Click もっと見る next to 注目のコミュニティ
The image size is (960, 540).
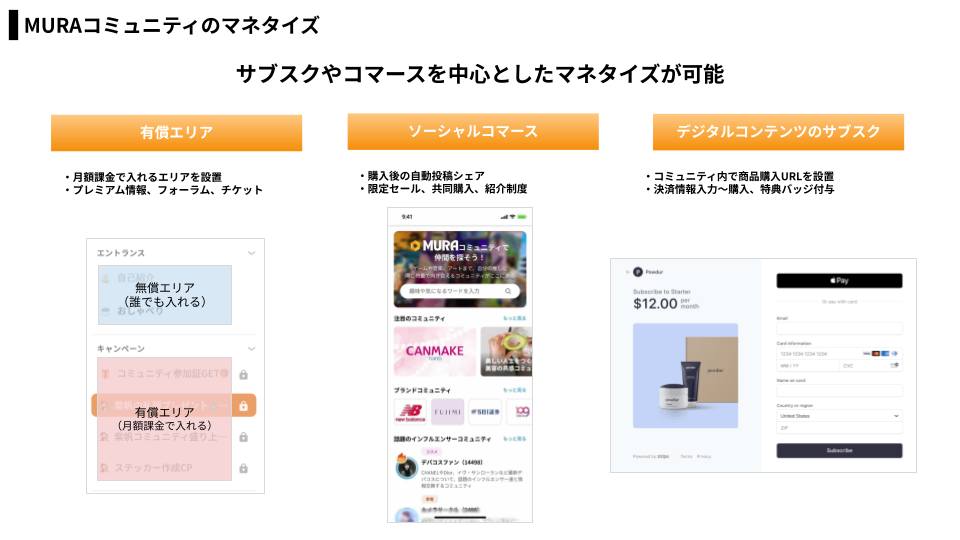point(514,318)
